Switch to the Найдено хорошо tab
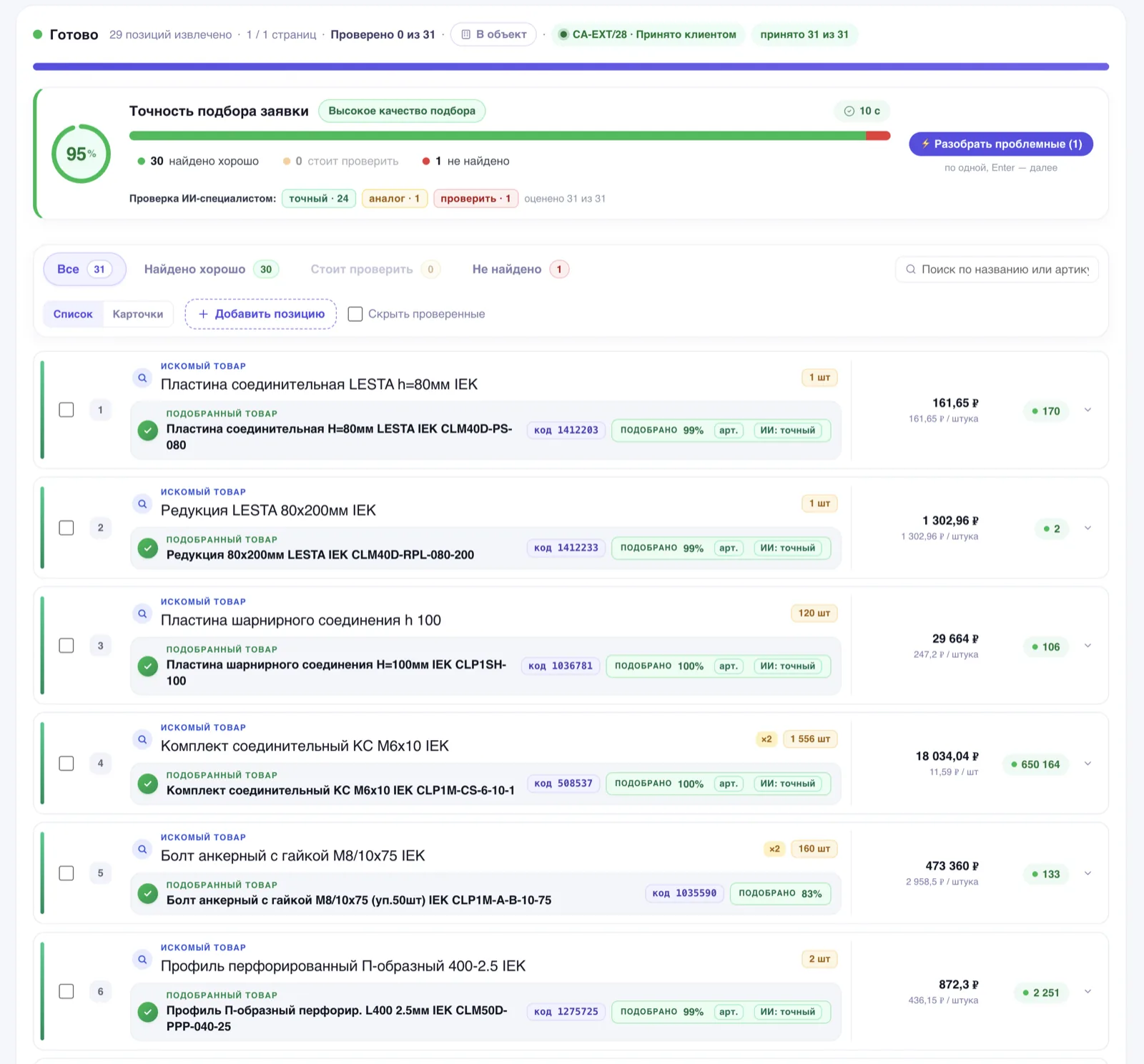This screenshot has width=1144, height=1064. click(x=211, y=270)
